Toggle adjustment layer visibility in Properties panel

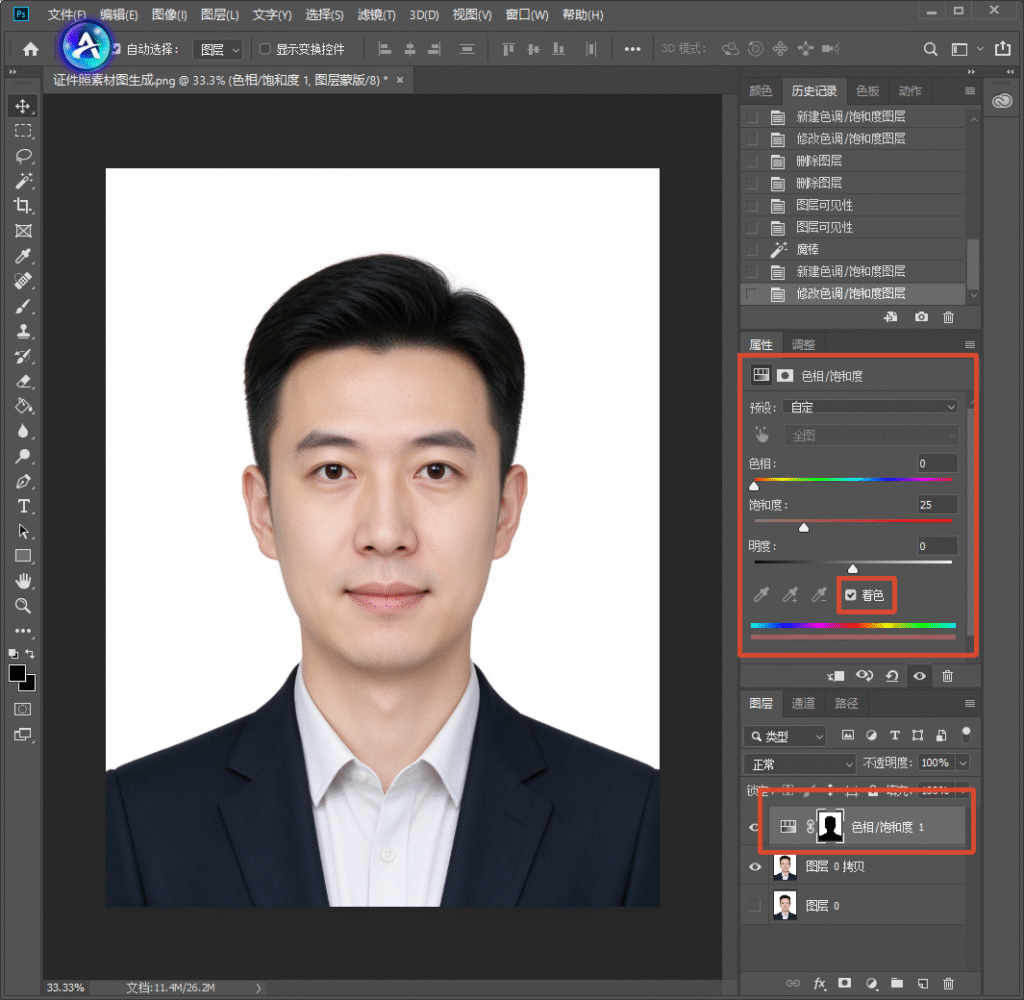(920, 676)
